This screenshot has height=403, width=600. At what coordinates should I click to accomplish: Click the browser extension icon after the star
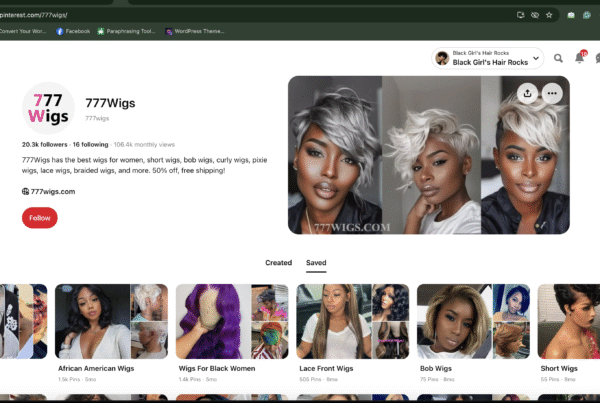pyautogui.click(x=571, y=15)
